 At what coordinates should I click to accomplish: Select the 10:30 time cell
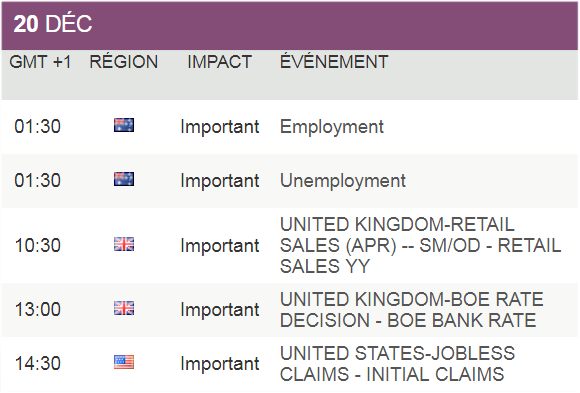tap(38, 245)
